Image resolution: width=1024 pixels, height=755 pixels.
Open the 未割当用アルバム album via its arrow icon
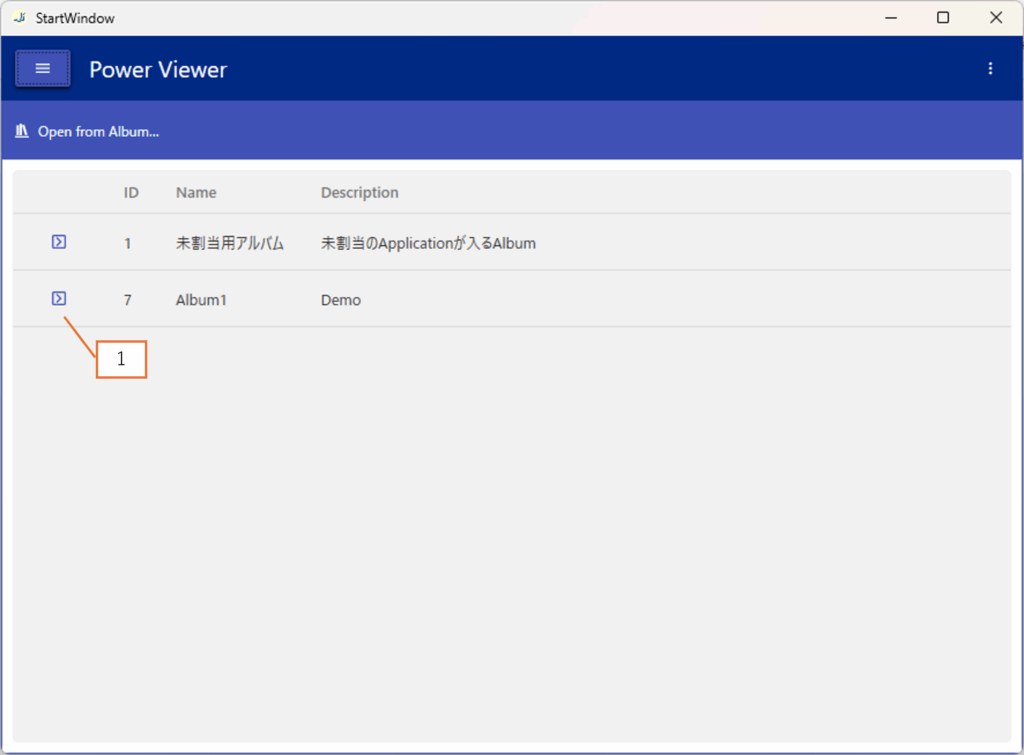click(x=59, y=242)
